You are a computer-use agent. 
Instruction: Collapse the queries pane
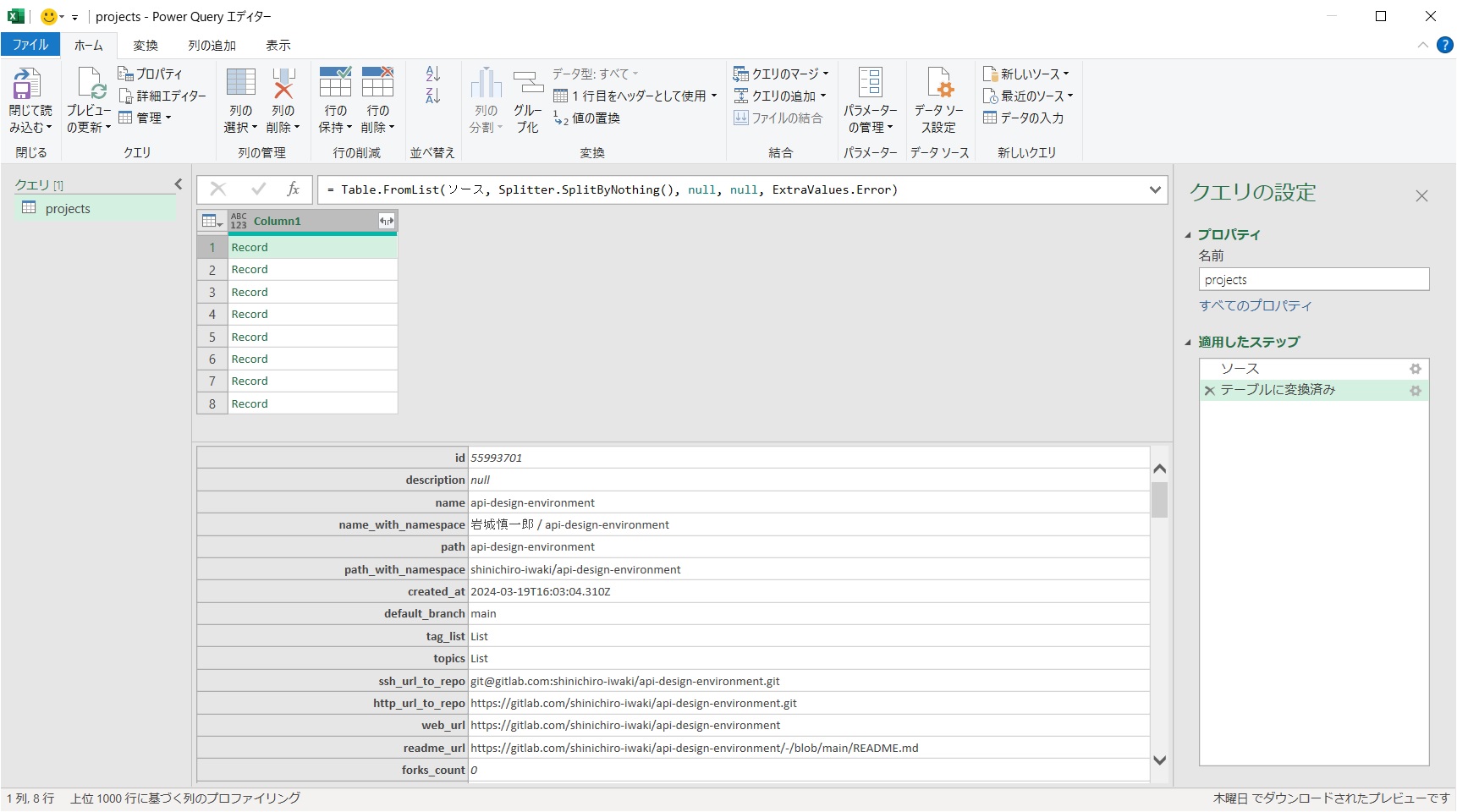click(179, 184)
